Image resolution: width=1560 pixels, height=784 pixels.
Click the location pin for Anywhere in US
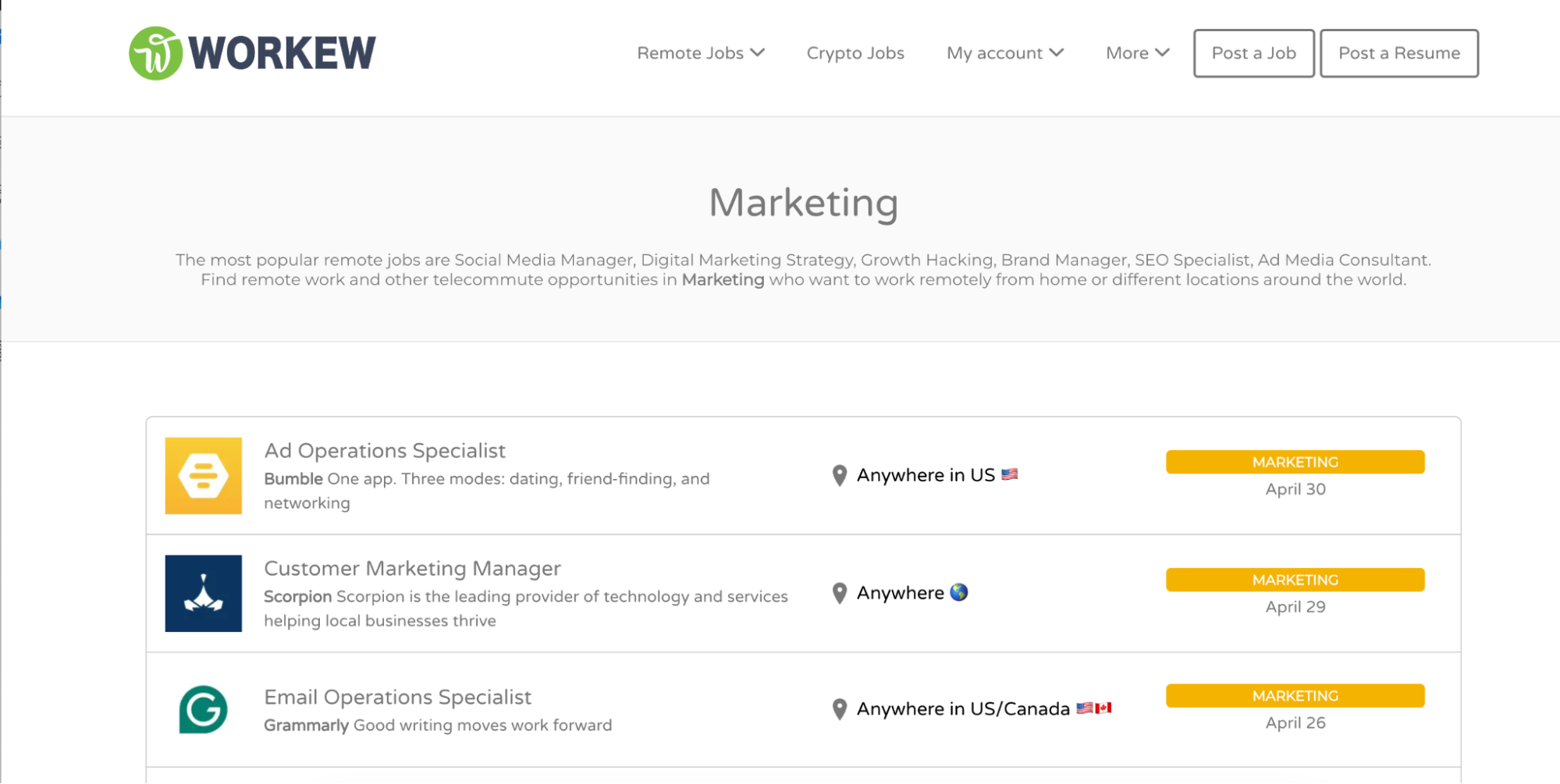click(x=840, y=475)
